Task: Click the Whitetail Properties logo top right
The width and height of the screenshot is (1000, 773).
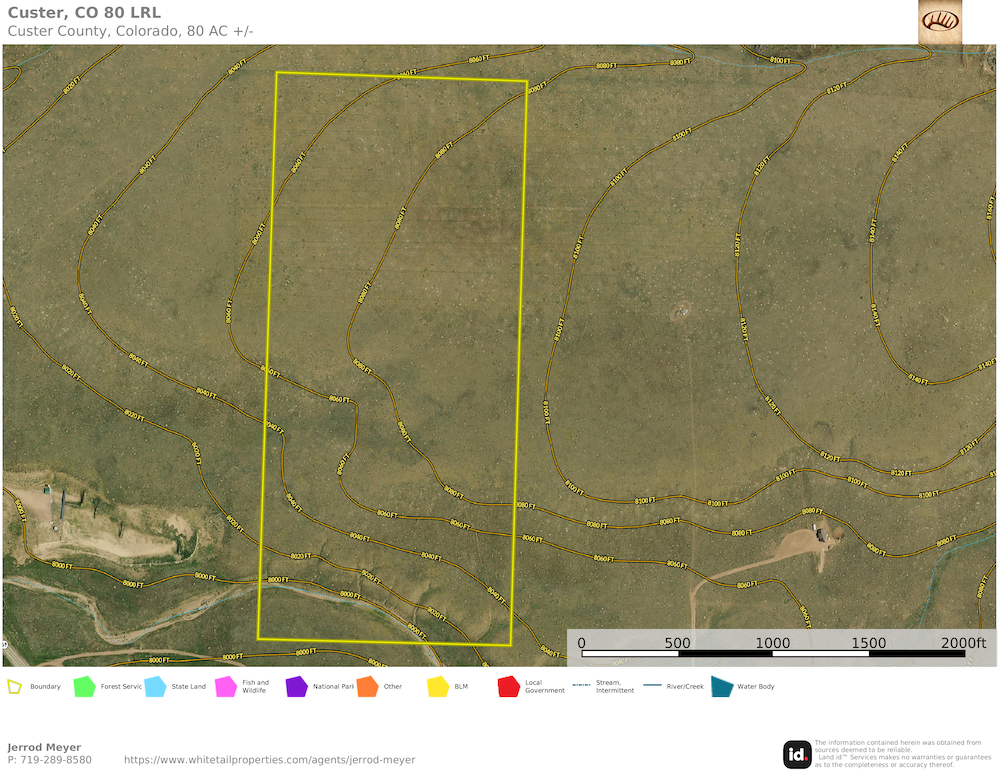Action: 939,21
